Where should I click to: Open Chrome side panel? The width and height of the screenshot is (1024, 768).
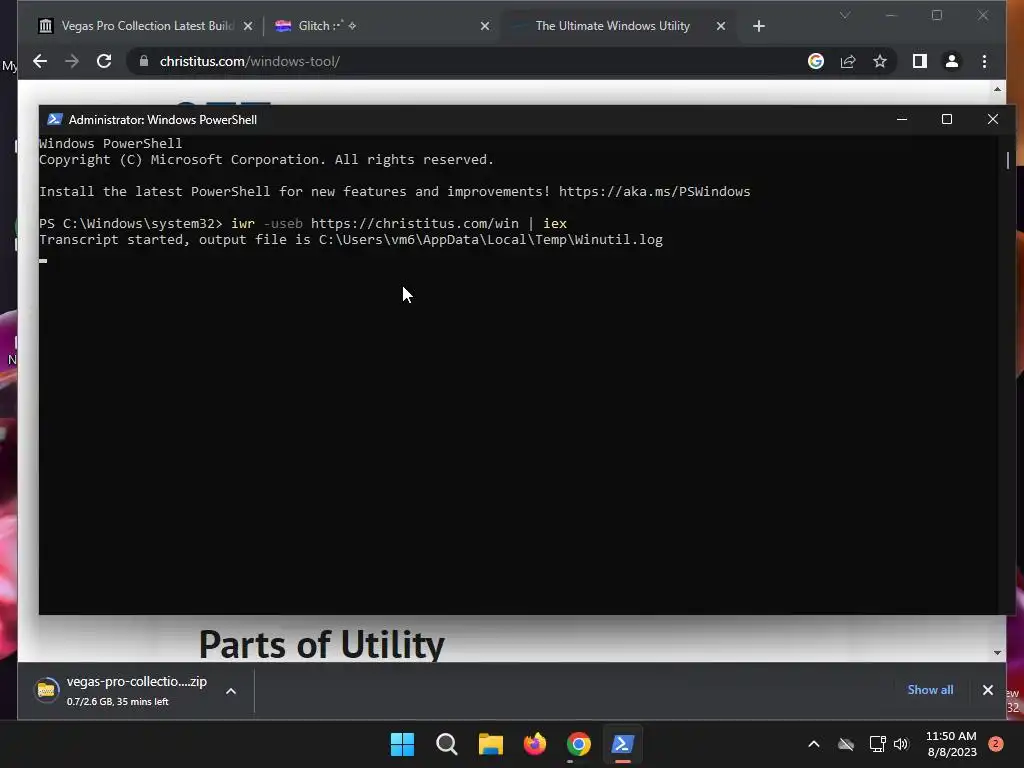(920, 61)
